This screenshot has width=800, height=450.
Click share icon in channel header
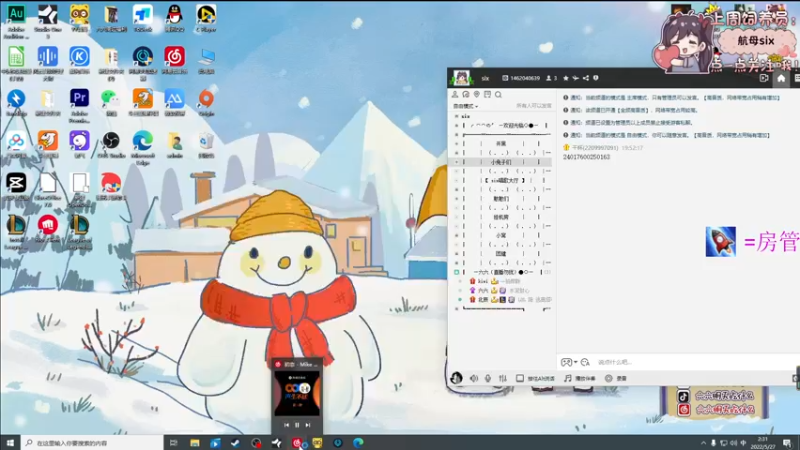point(586,78)
